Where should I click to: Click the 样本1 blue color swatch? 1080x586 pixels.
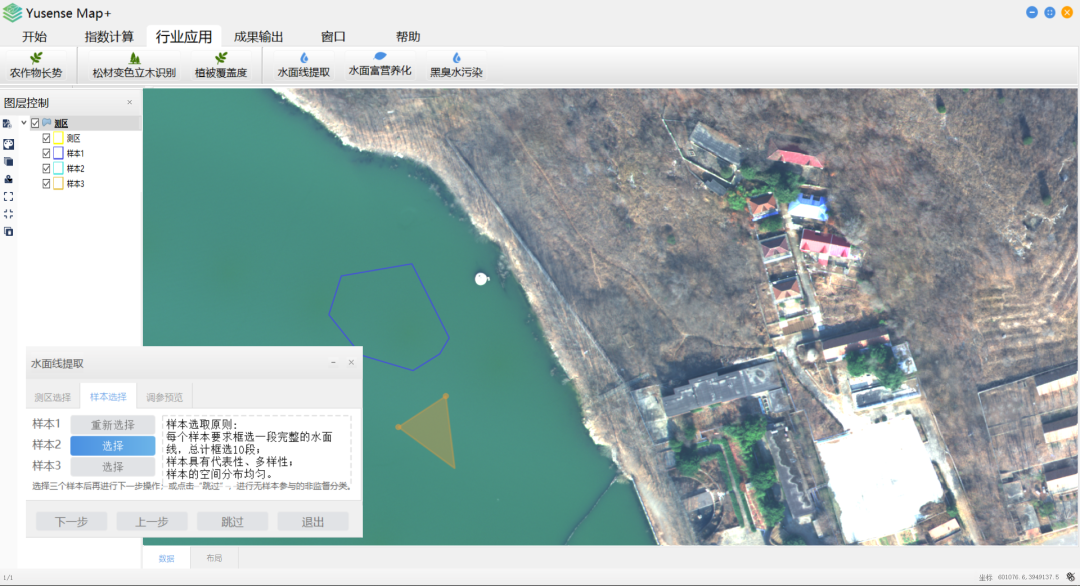click(x=58, y=154)
